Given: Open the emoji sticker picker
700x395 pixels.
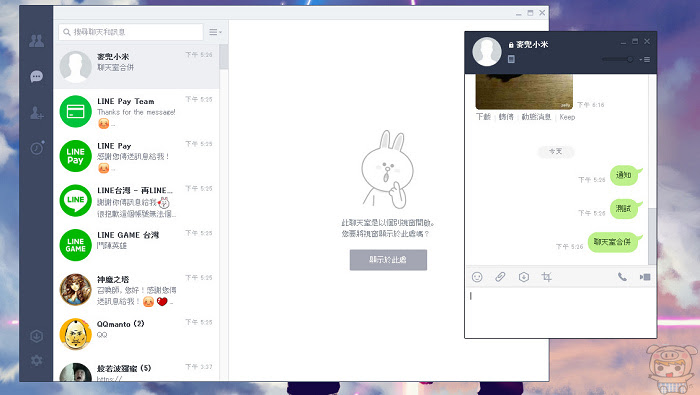Looking at the screenshot, I should (477, 277).
